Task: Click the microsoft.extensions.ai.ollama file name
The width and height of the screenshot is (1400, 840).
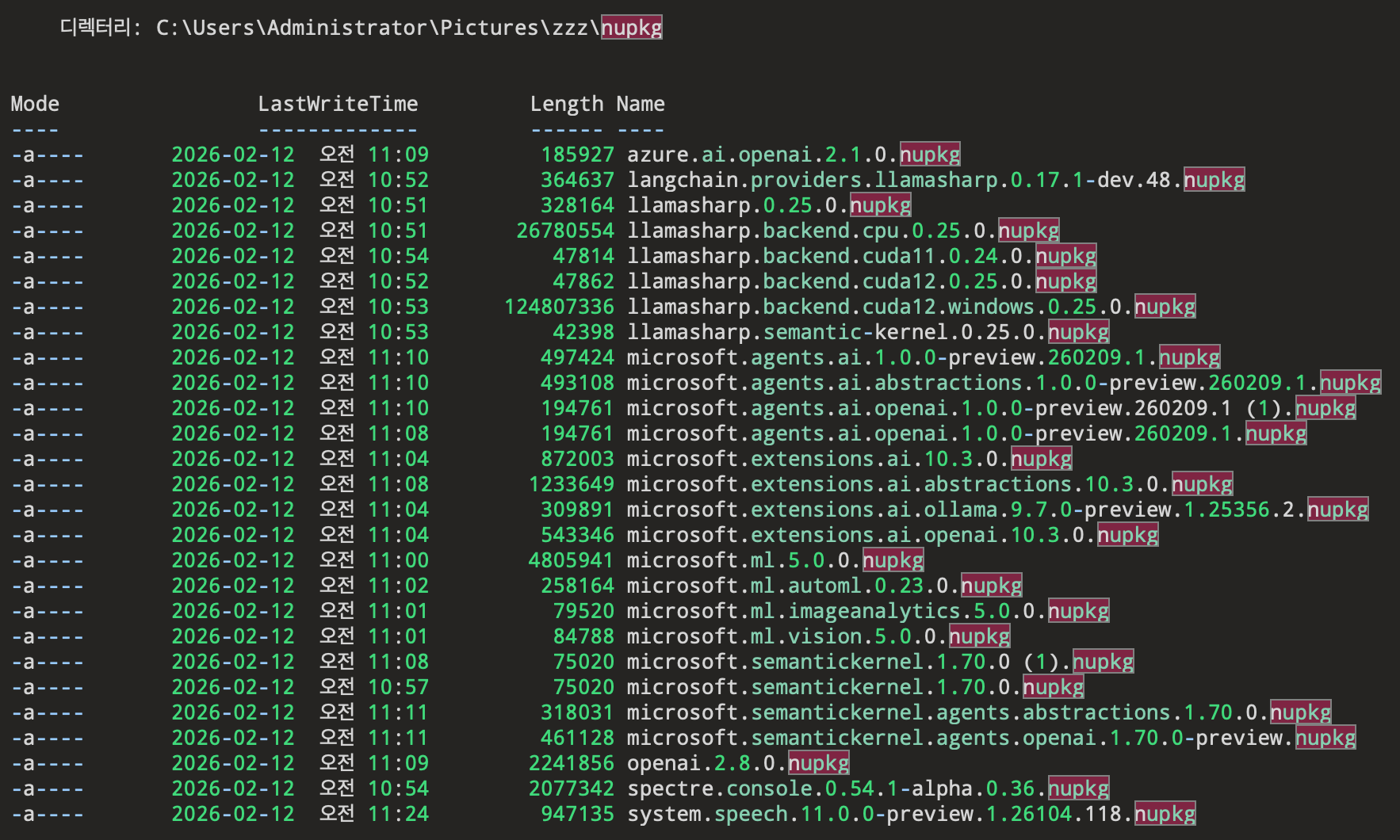Action: tap(998, 510)
